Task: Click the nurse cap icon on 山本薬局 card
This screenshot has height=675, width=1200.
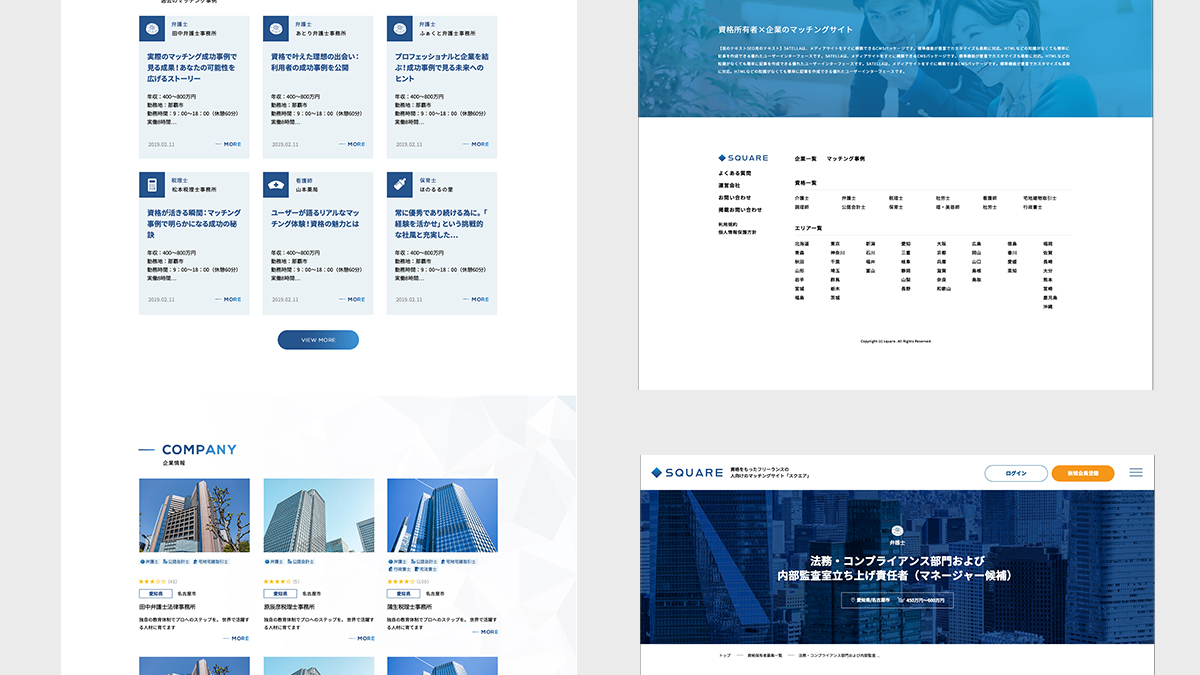Action: click(x=276, y=185)
